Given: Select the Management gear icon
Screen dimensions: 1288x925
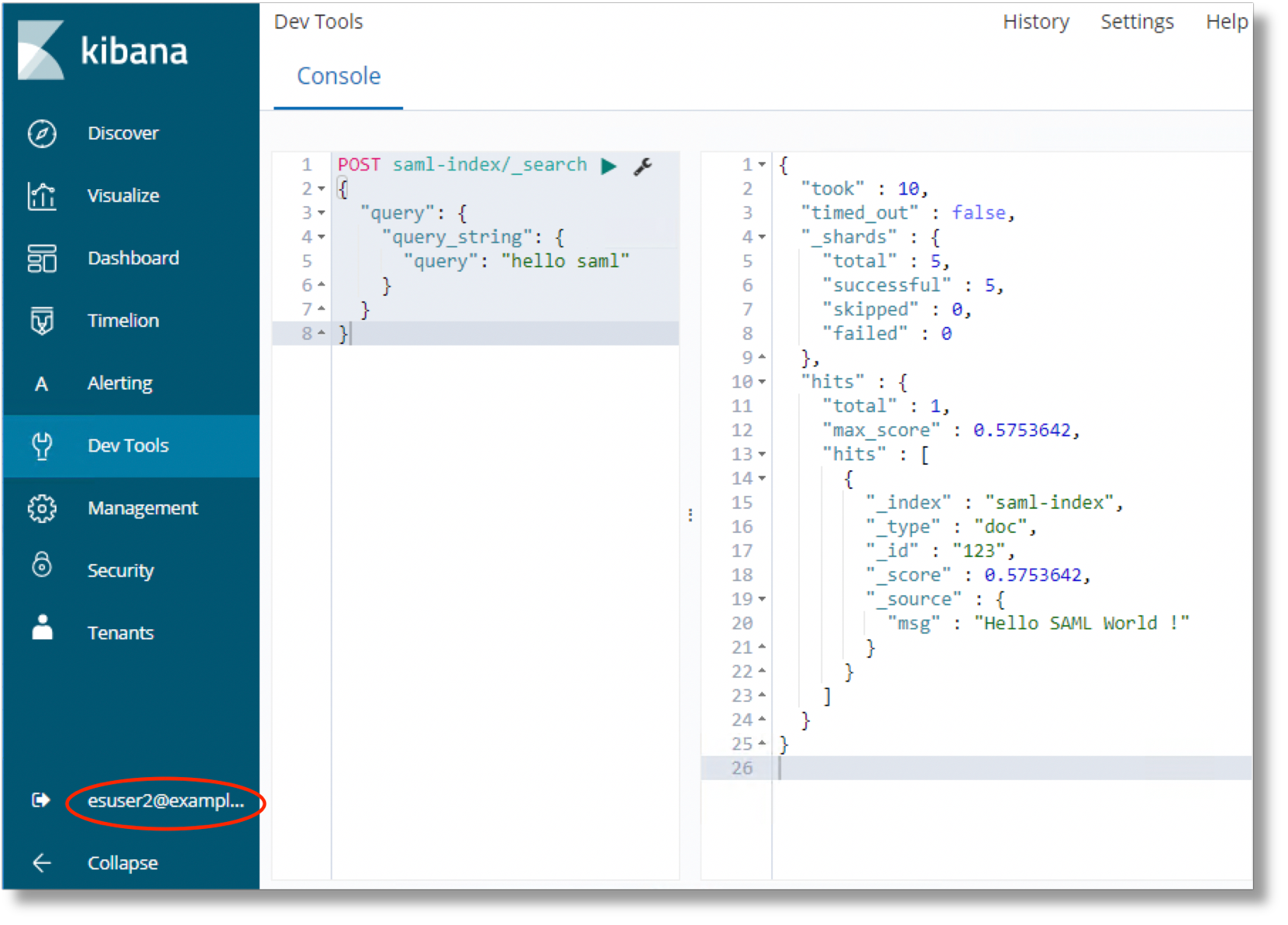Looking at the screenshot, I should [x=41, y=507].
